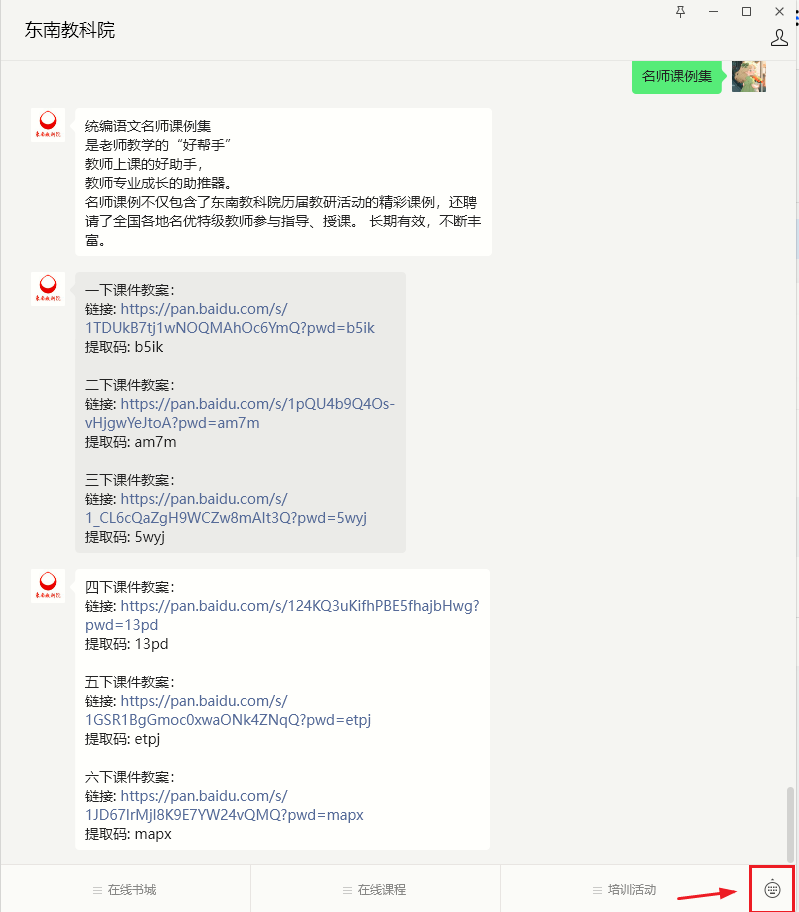Minimize the chat window
Image resolution: width=799 pixels, height=912 pixels.
pos(714,12)
